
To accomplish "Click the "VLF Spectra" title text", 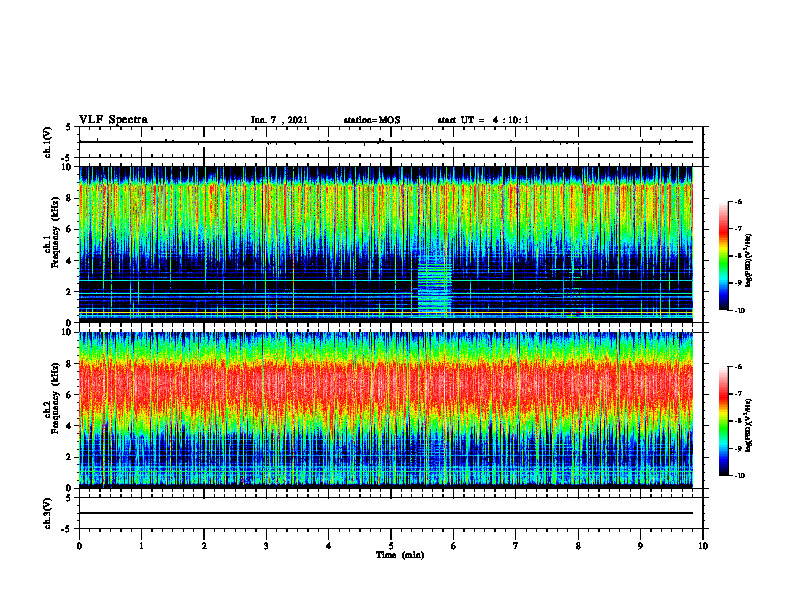I will click(x=113, y=120).
